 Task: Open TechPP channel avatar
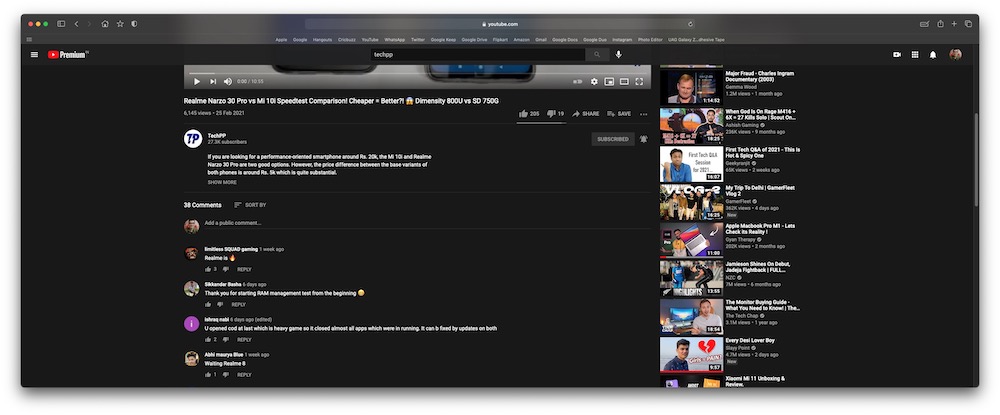[x=193, y=139]
